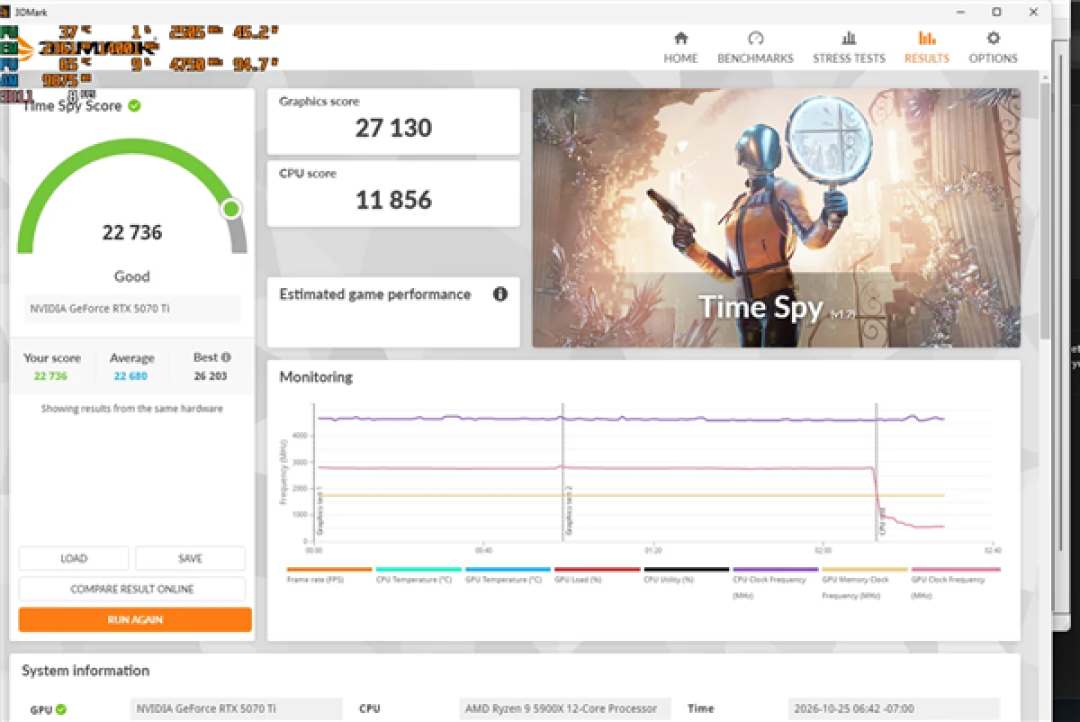Click the SAVE button

[x=190, y=558]
